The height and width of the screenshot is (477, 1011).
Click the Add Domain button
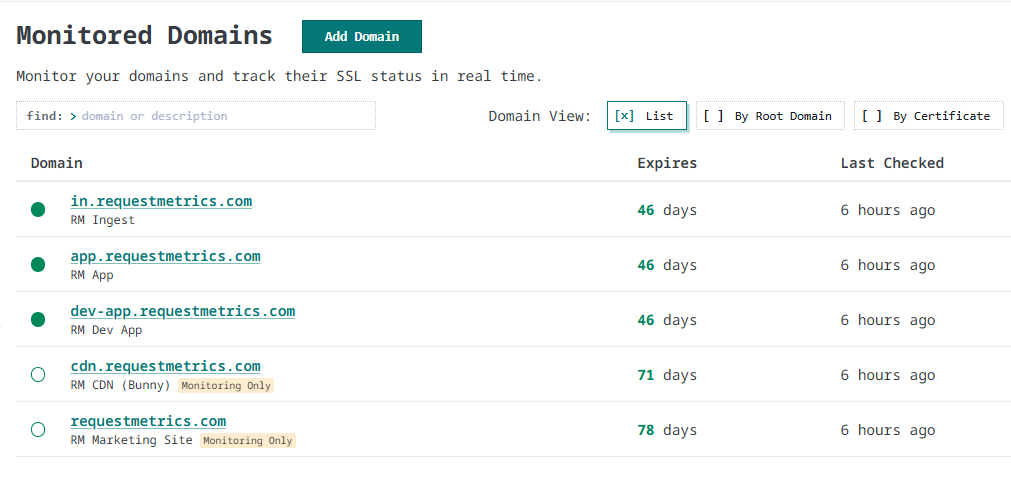tap(362, 37)
